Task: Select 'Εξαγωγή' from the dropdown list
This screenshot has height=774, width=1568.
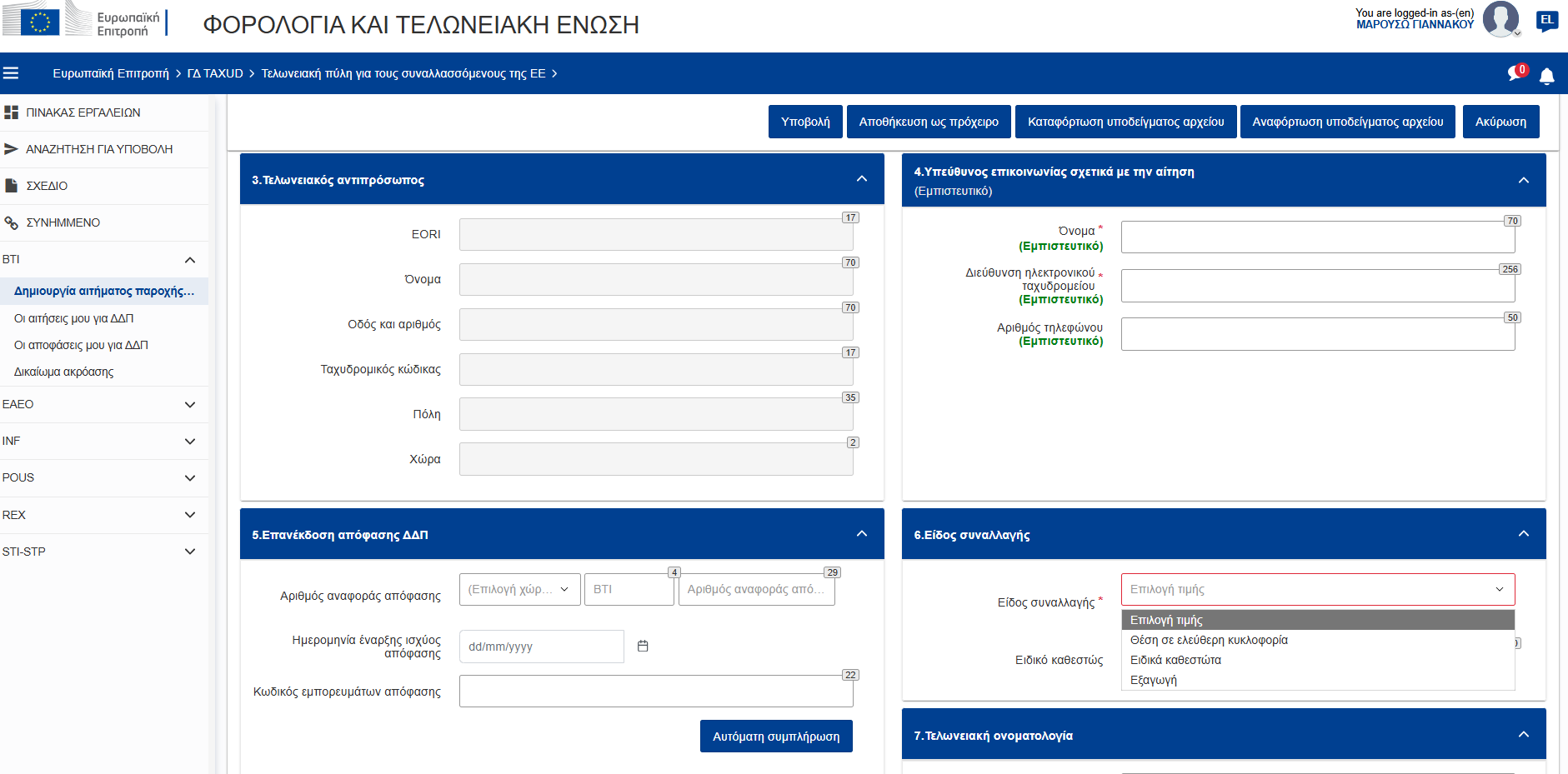Action: tap(1154, 680)
